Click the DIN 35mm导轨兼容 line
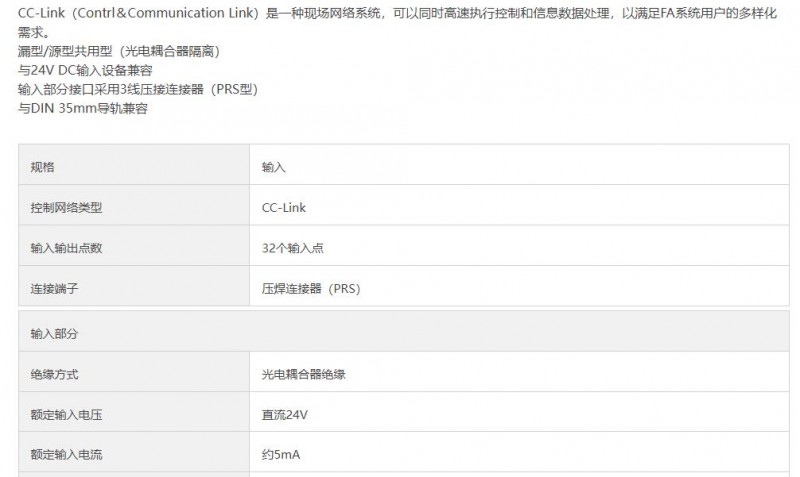 pos(83,108)
